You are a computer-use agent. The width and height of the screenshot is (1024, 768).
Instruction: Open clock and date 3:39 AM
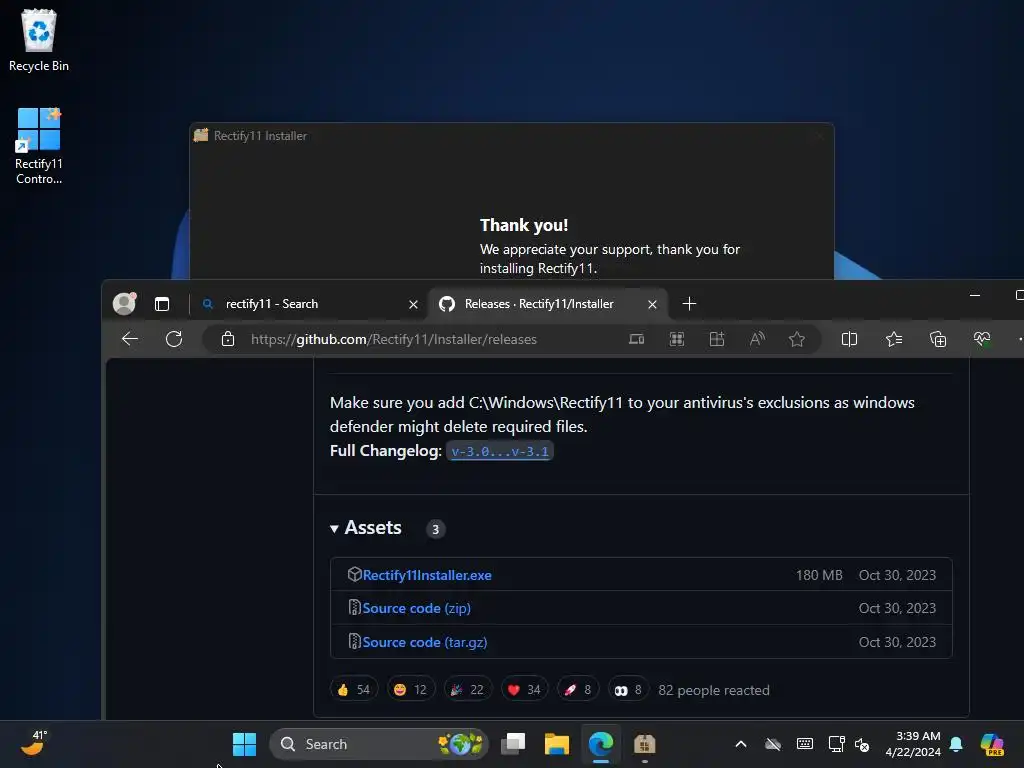[913, 744]
